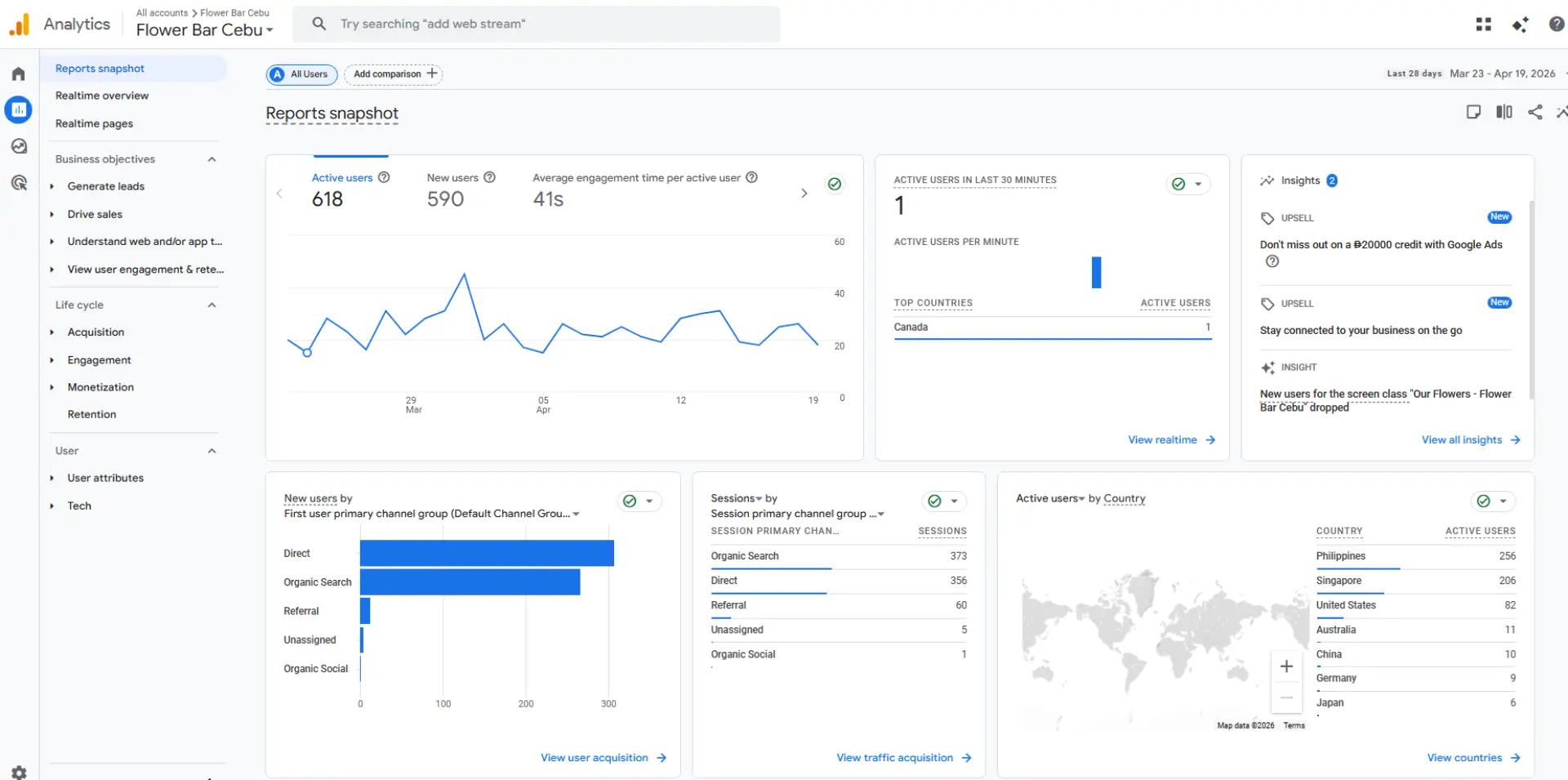Click help icon under Google Ads credit insight
This screenshot has width=1568, height=780.
coord(1272,261)
